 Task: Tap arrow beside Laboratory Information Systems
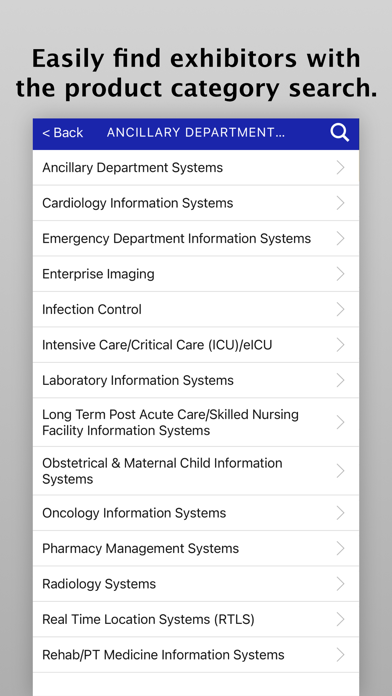(341, 380)
